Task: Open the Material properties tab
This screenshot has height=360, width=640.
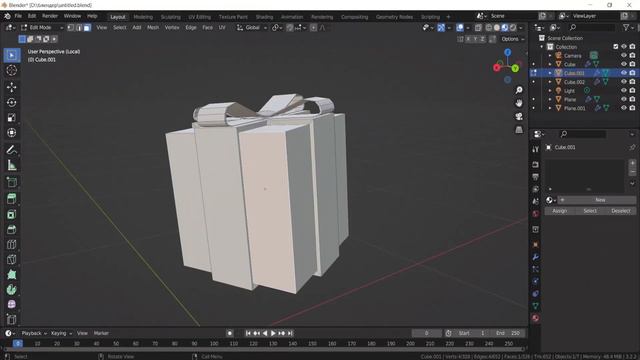Action: pos(536,318)
